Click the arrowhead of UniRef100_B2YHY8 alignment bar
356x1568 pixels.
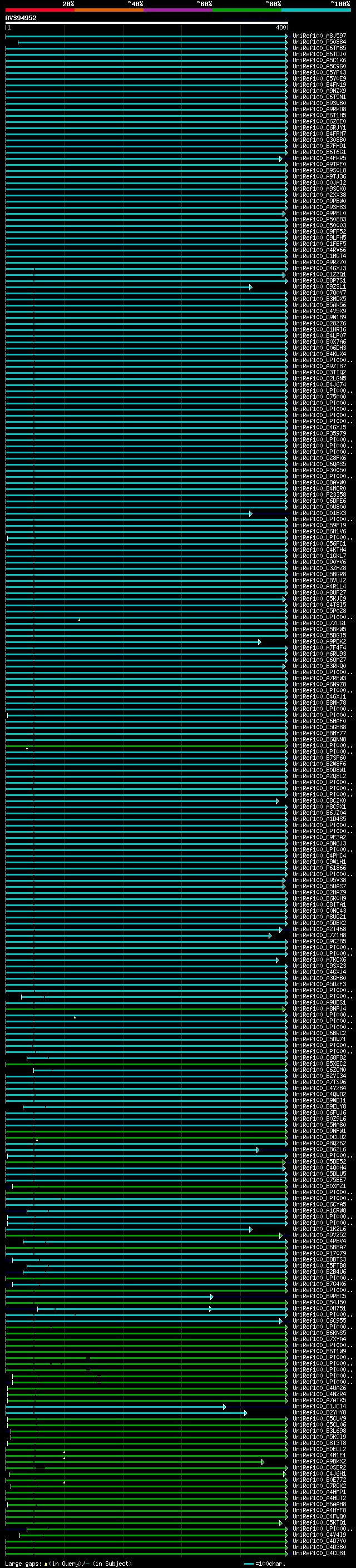pos(245,1413)
